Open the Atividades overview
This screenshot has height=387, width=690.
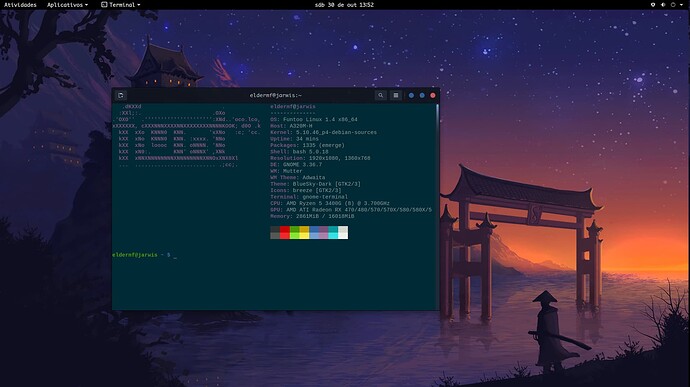[20, 5]
